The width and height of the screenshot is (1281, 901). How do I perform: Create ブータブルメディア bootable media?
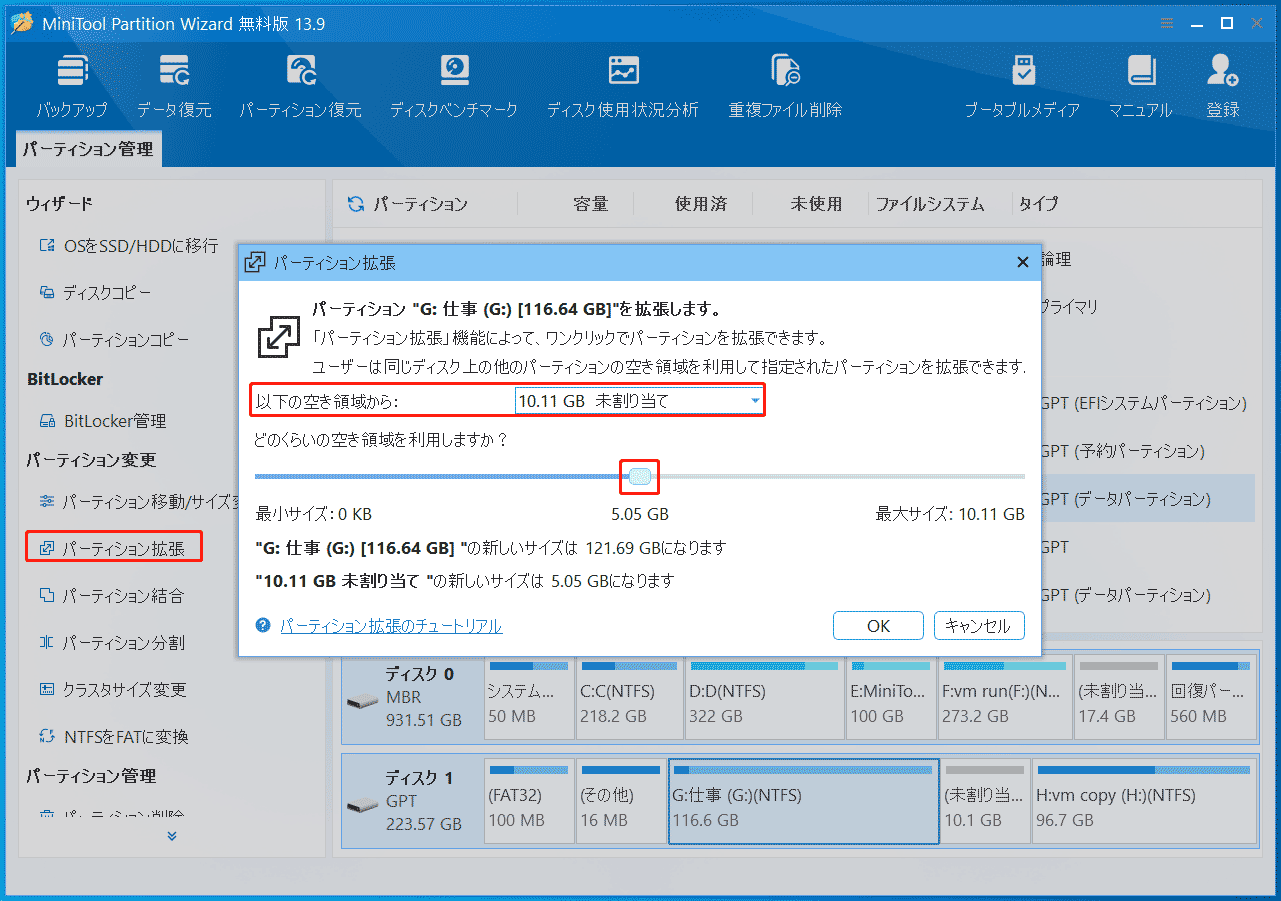1022,86
